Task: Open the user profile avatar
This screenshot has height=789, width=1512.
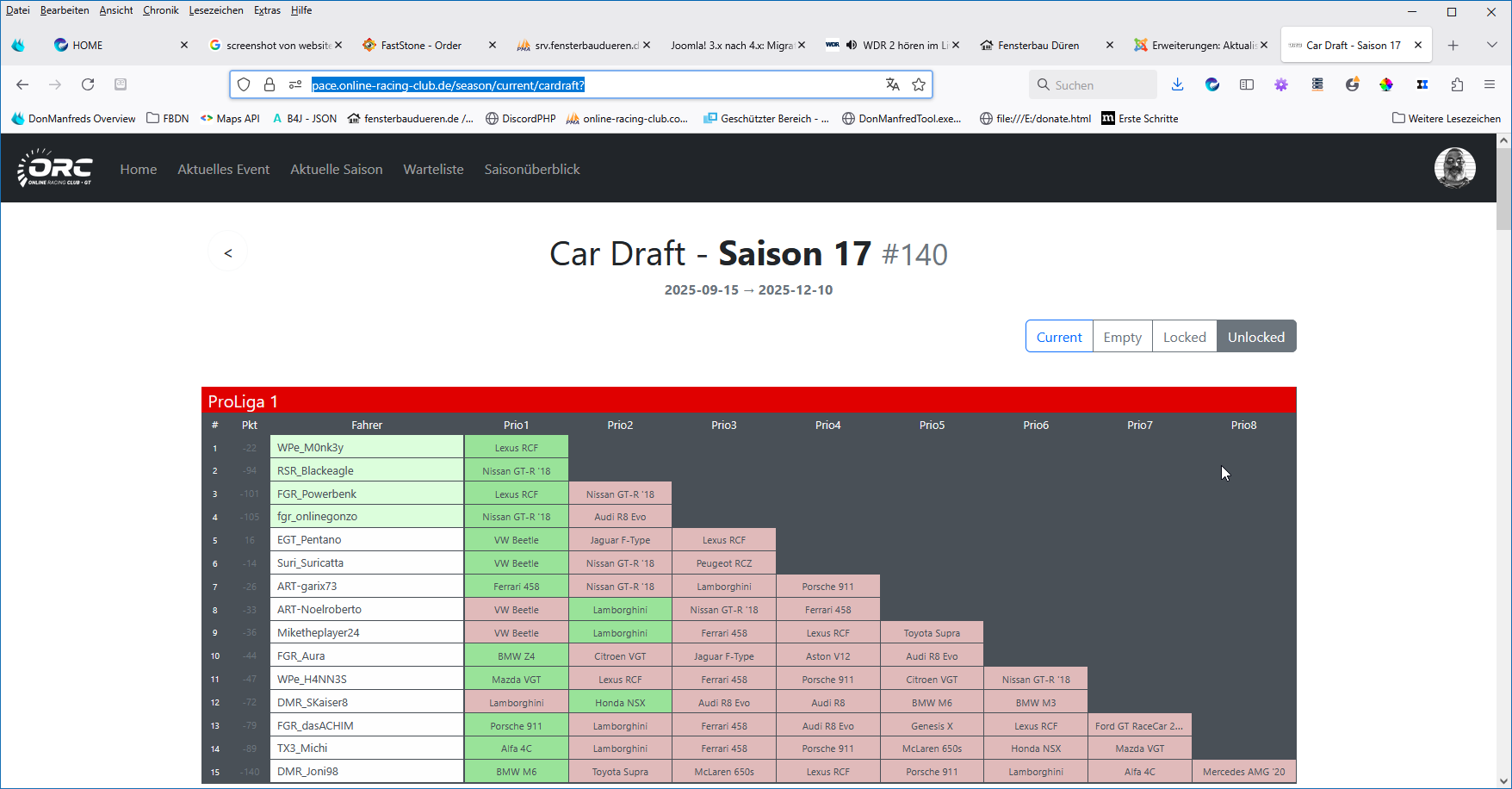Action: coord(1454,168)
